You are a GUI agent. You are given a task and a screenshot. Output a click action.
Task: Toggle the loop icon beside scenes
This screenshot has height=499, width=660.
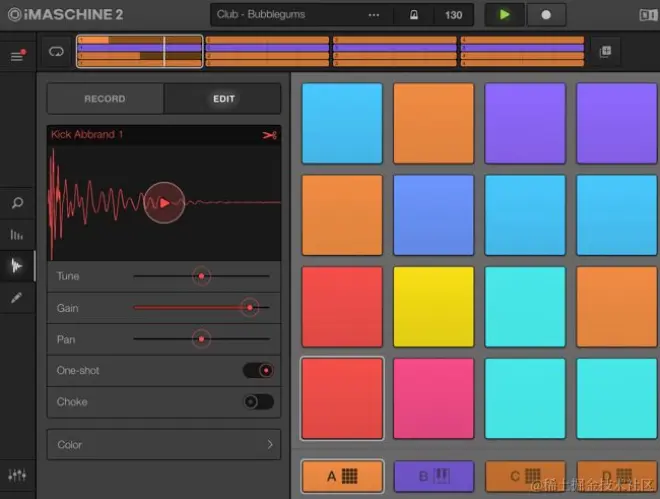[56, 52]
